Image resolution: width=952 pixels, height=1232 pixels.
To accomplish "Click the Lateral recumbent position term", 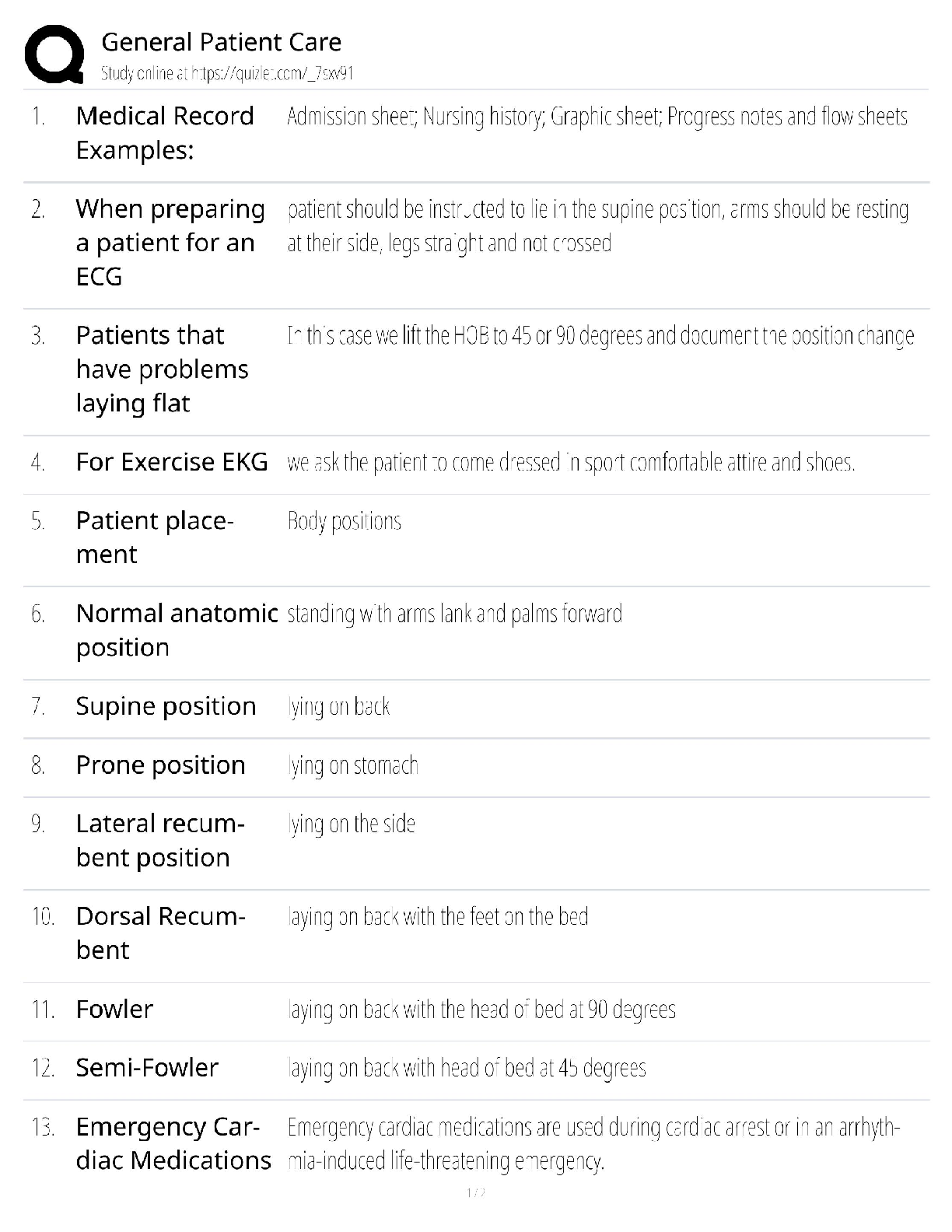I will [160, 841].
